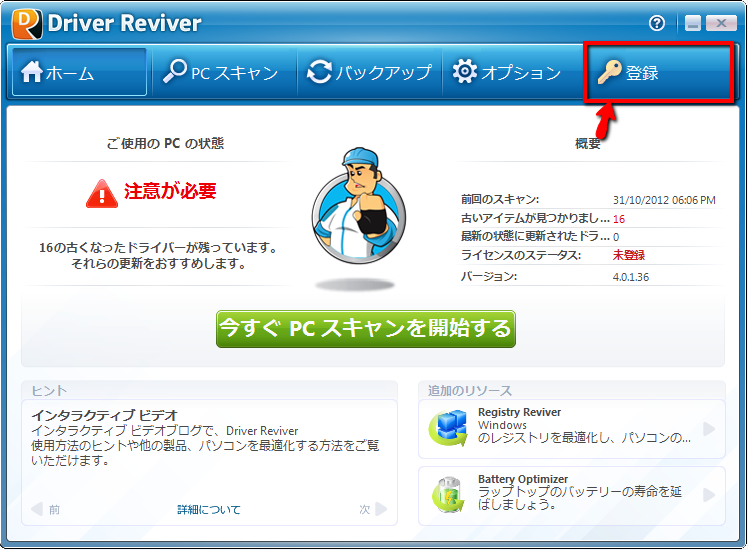Image resolution: width=748 pixels, height=550 pixels.
Task: Close the Driver Reviver window
Action: click(x=721, y=23)
